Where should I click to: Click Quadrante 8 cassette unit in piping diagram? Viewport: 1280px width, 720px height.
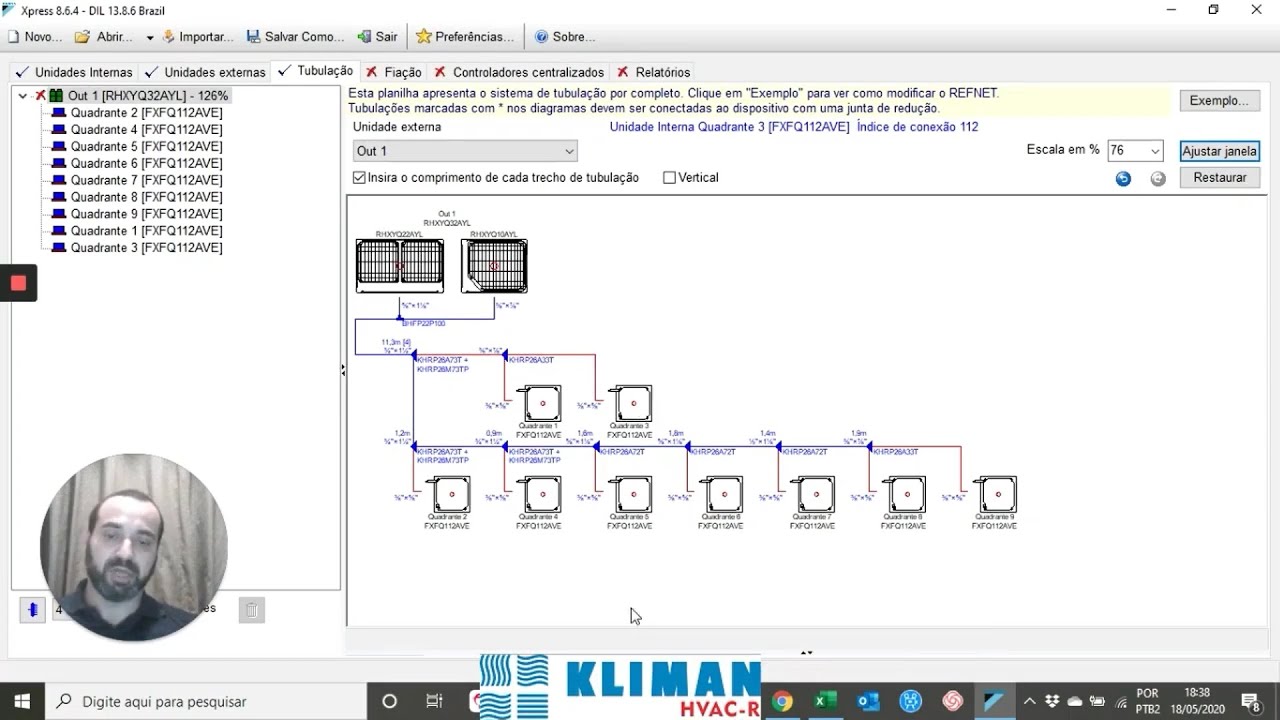click(907, 495)
